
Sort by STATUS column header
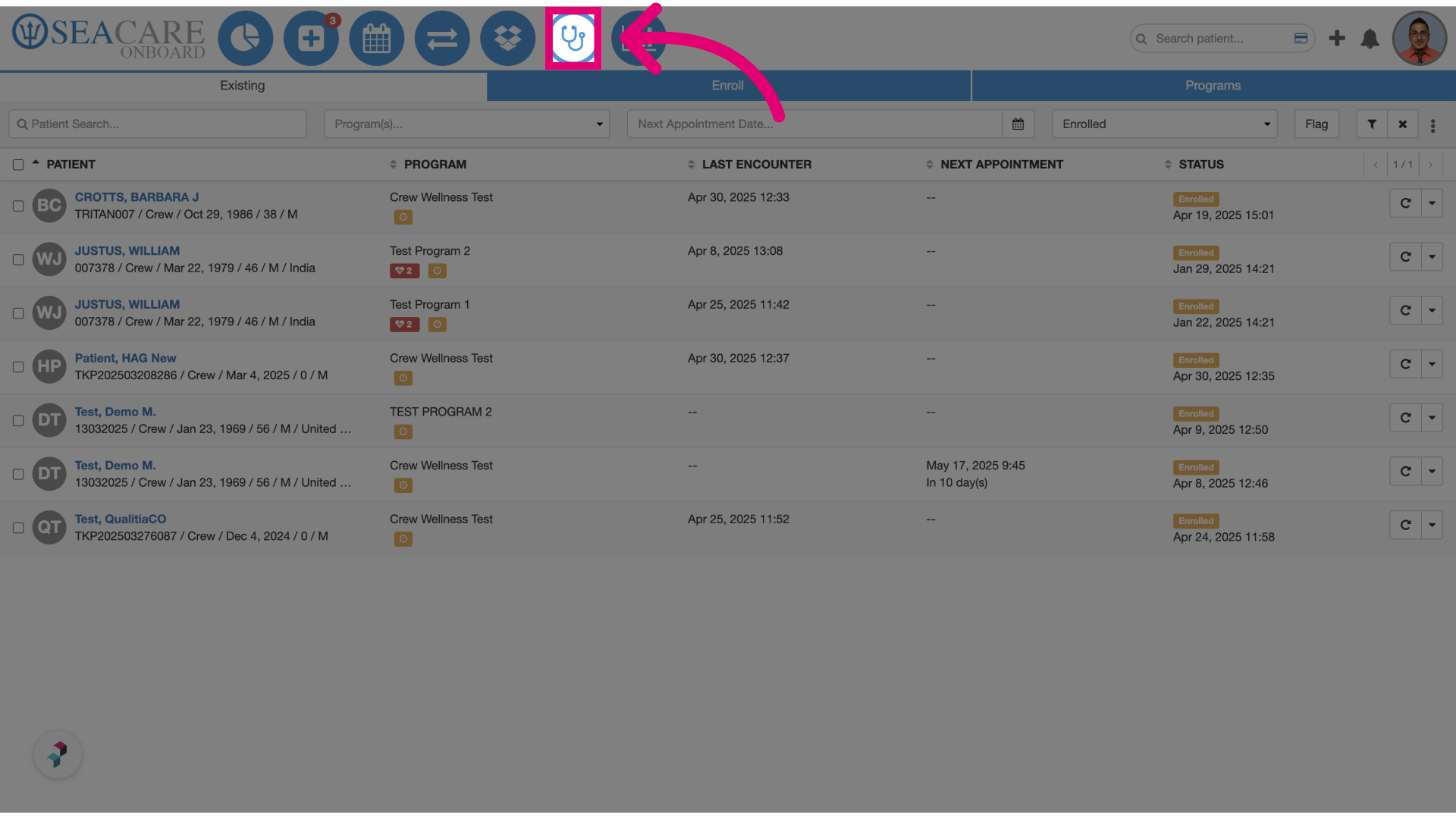1200,165
